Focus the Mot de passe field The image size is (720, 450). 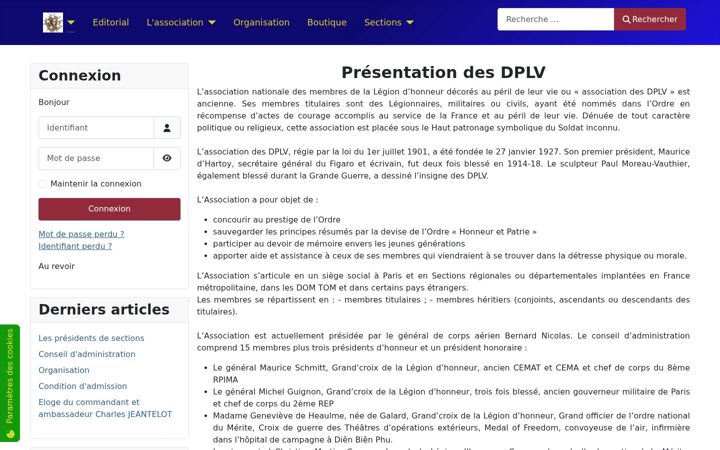click(x=96, y=158)
